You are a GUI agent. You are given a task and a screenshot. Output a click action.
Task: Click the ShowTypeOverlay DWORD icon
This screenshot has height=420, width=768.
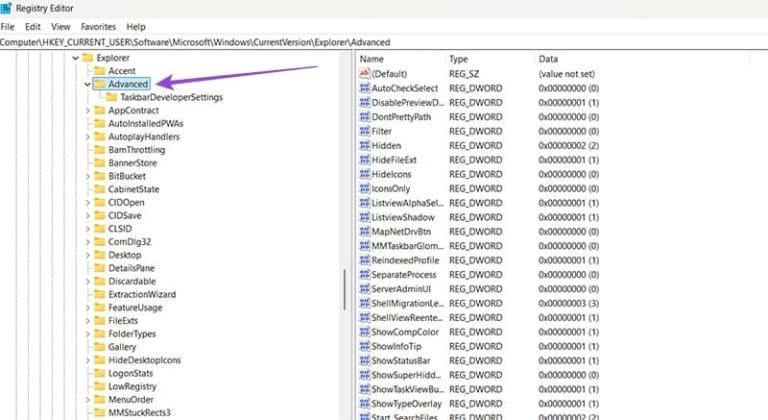tap(364, 403)
